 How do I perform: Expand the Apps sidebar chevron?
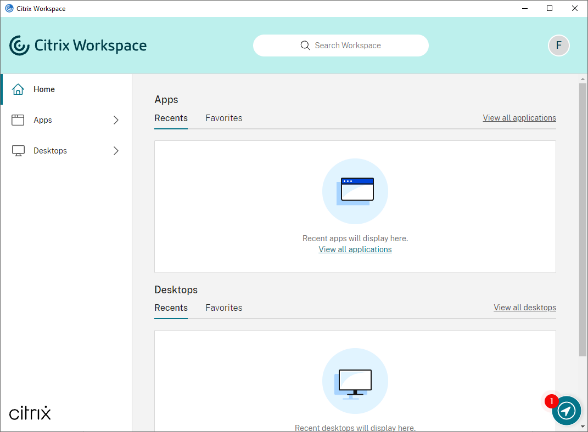coord(116,120)
